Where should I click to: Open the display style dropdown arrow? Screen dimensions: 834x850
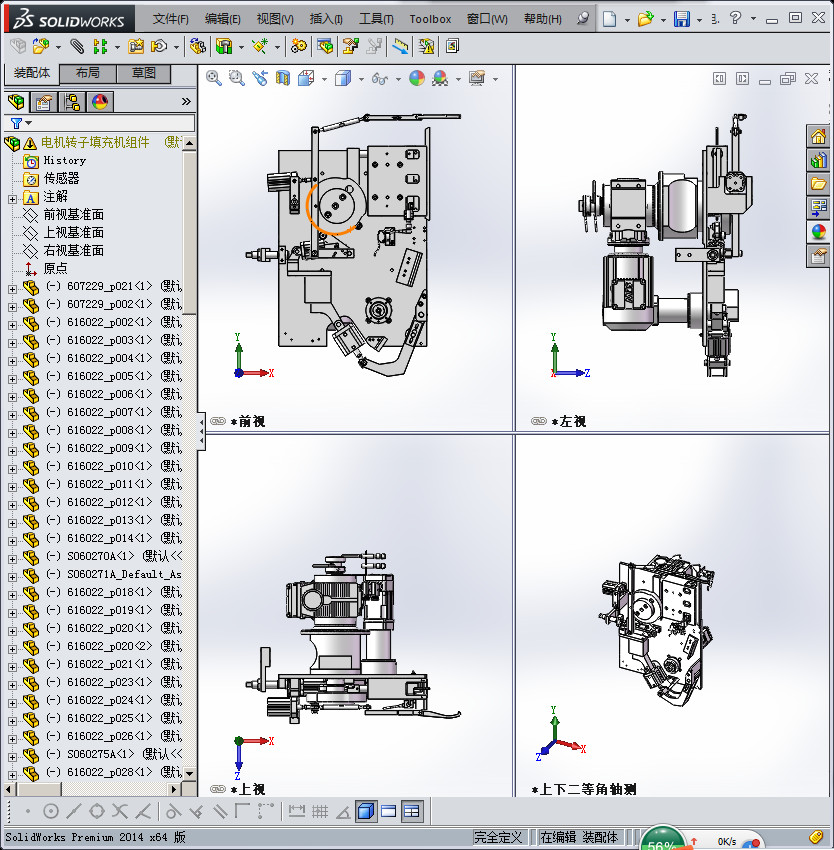(x=362, y=78)
